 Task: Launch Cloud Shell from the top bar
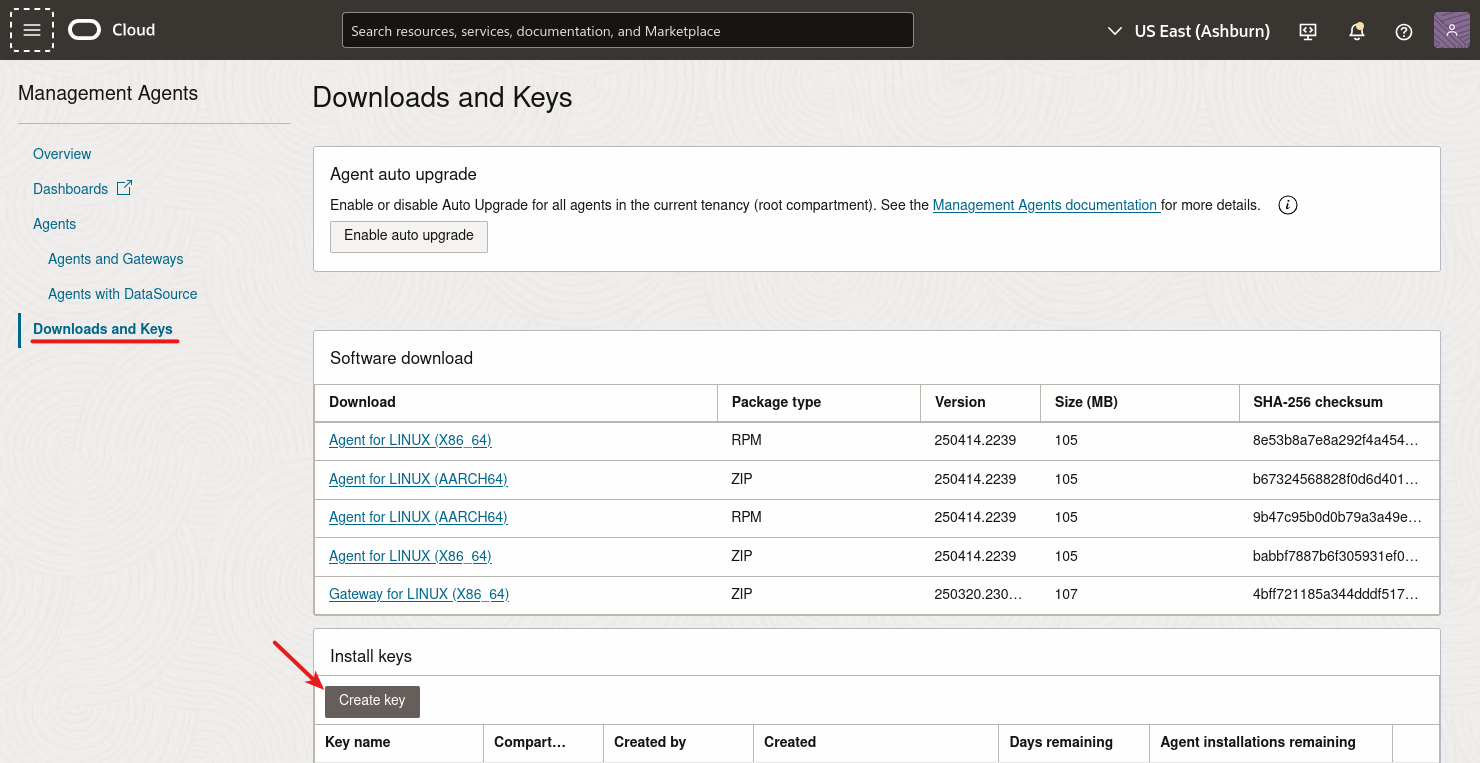(1307, 31)
